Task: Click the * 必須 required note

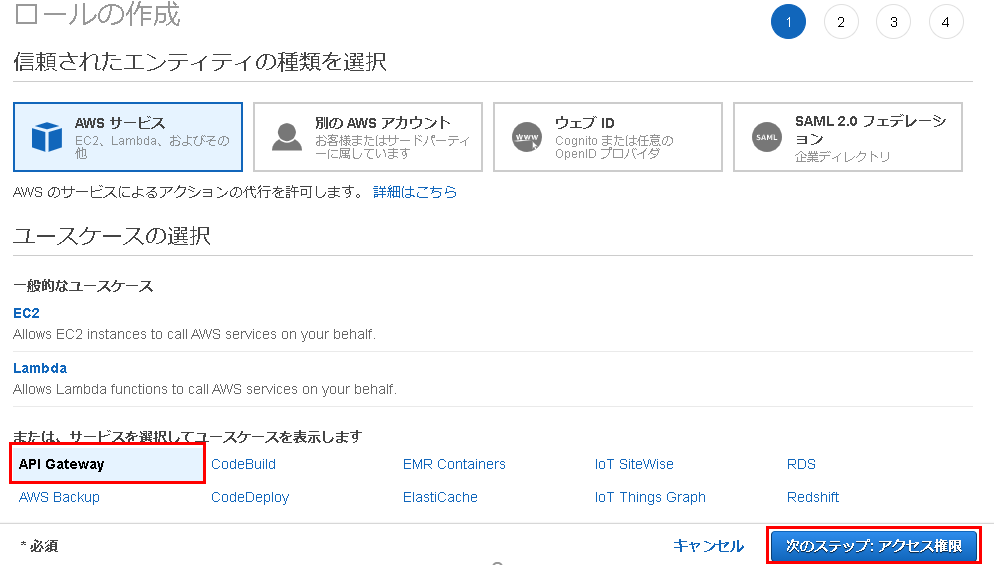Action: [39, 546]
